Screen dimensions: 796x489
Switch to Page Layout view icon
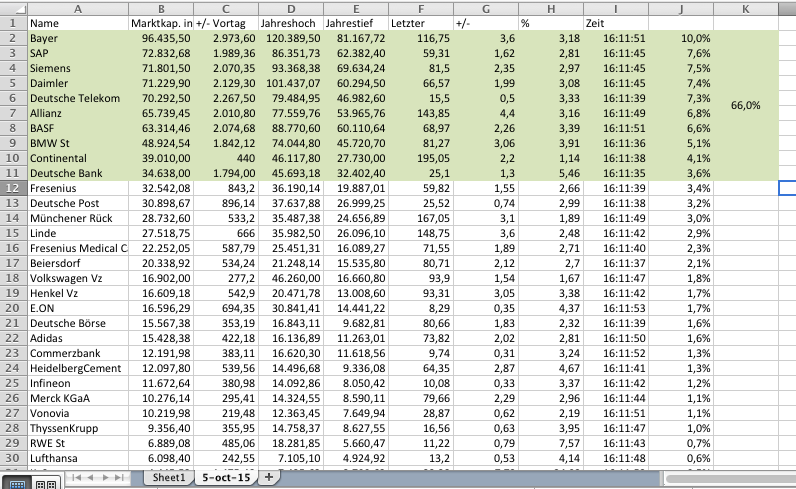pyautogui.click(x=47, y=483)
